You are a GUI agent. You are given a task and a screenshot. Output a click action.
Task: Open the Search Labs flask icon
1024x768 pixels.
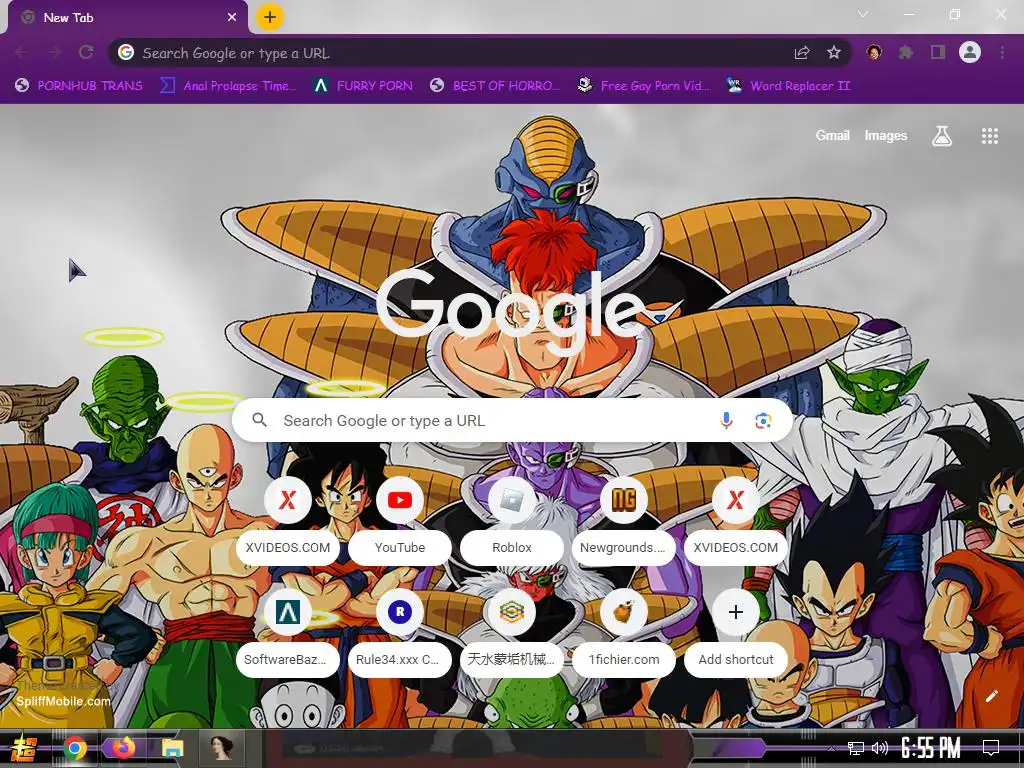(x=942, y=136)
